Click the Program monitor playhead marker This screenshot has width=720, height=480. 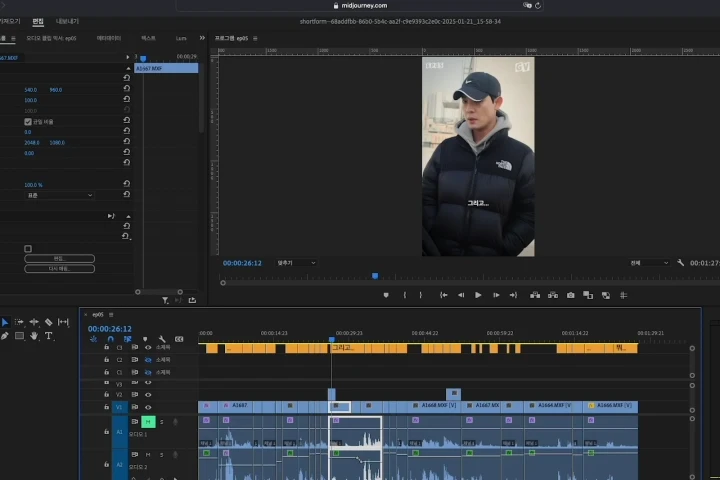(375, 276)
